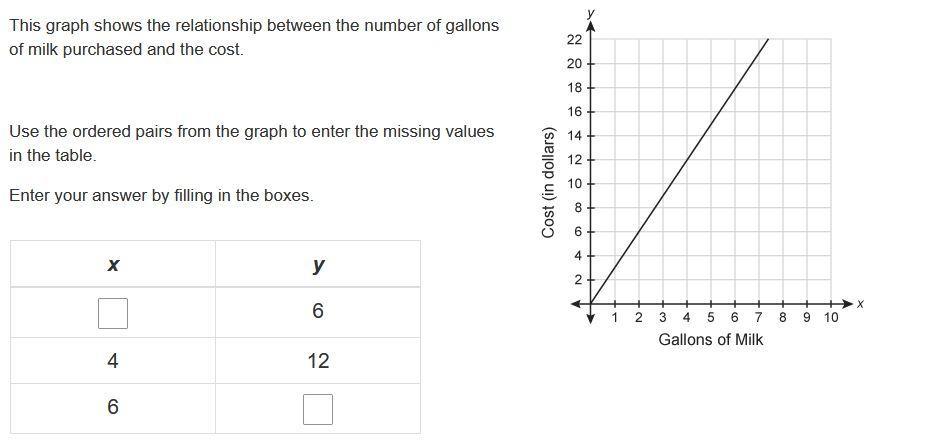Click the tick label 7 on the x-axis
This screenshot has height=444, width=936.
759,317
